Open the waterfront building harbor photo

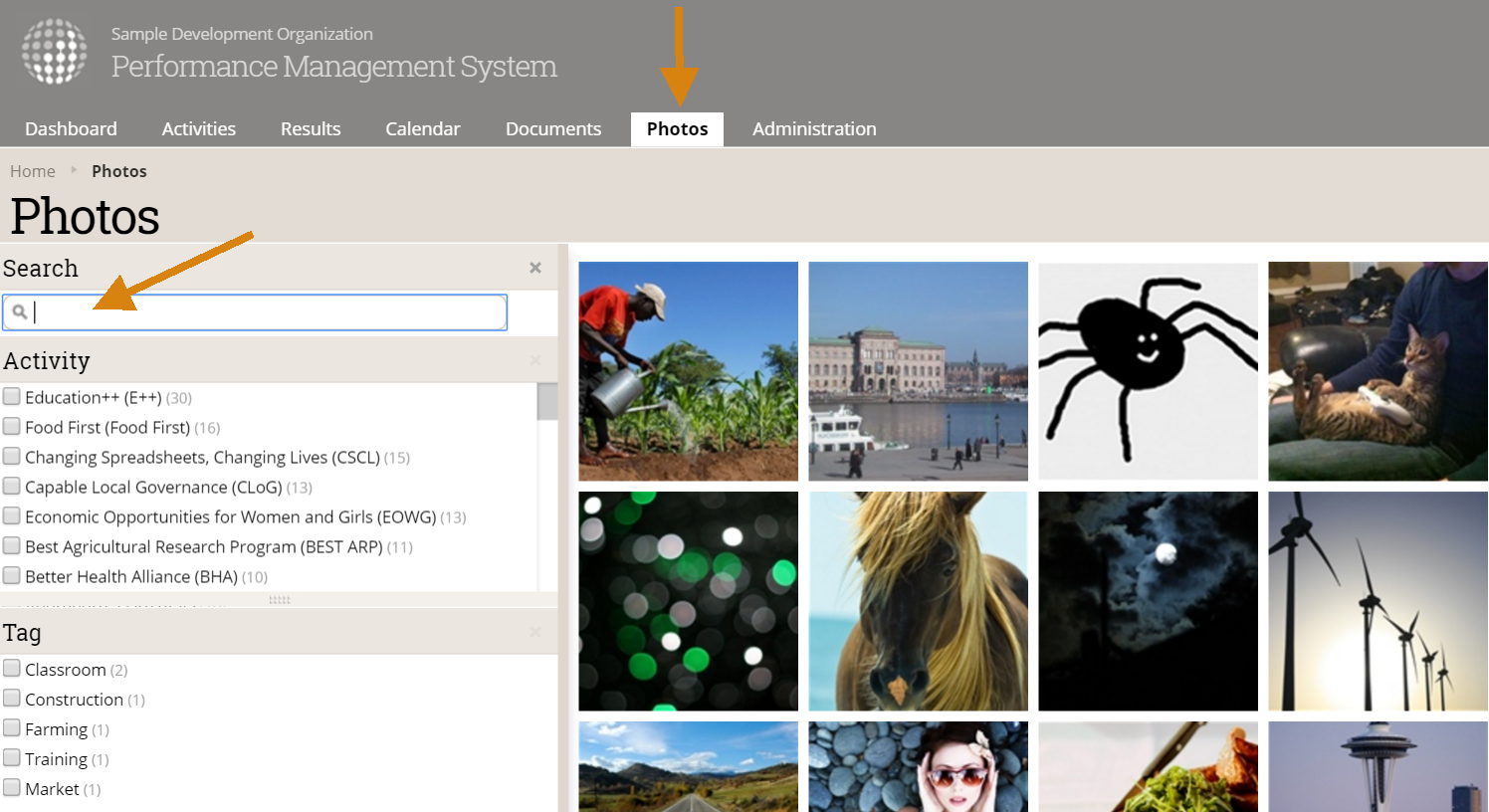tap(919, 371)
